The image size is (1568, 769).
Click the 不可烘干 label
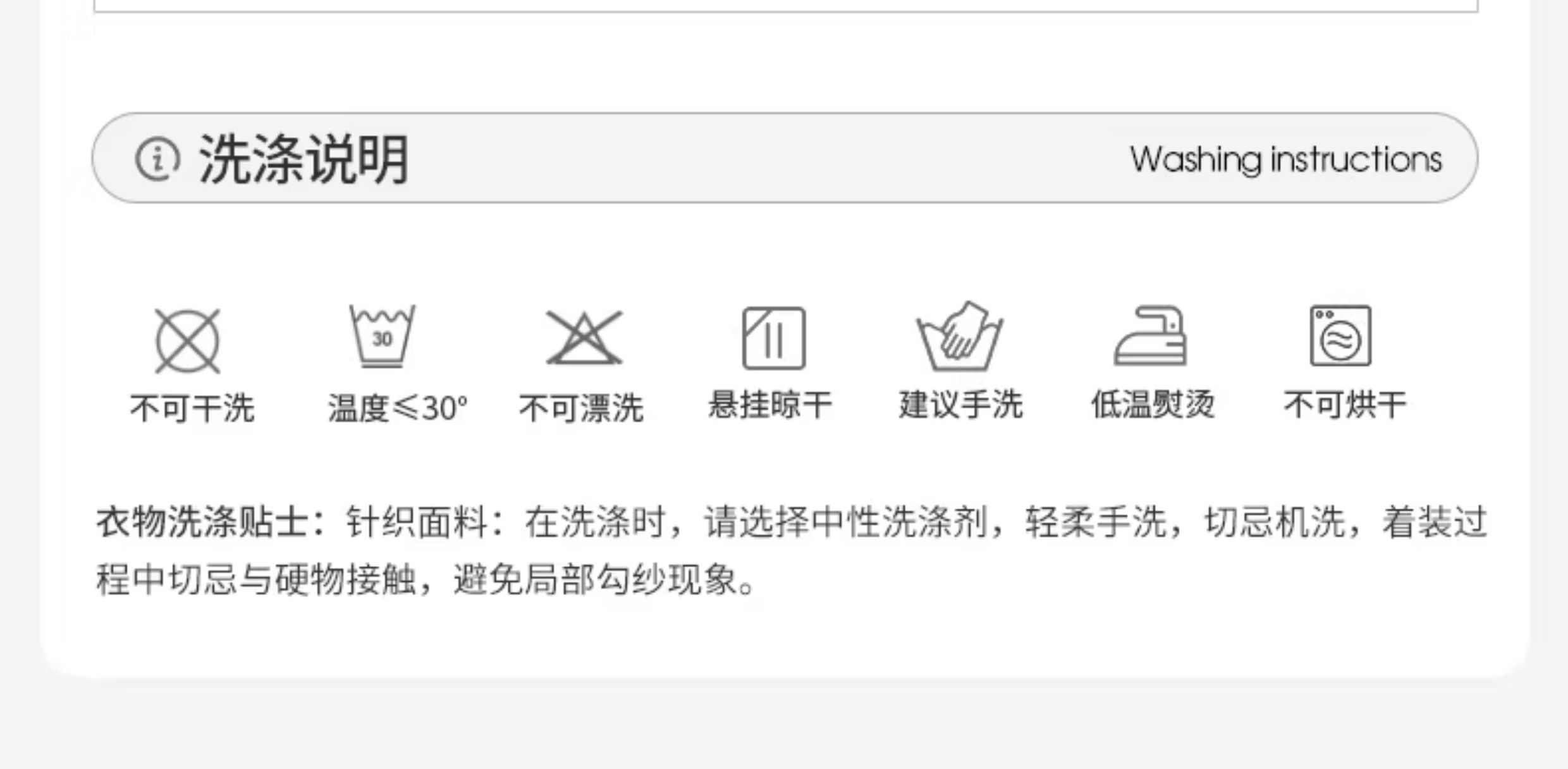pos(1345,405)
